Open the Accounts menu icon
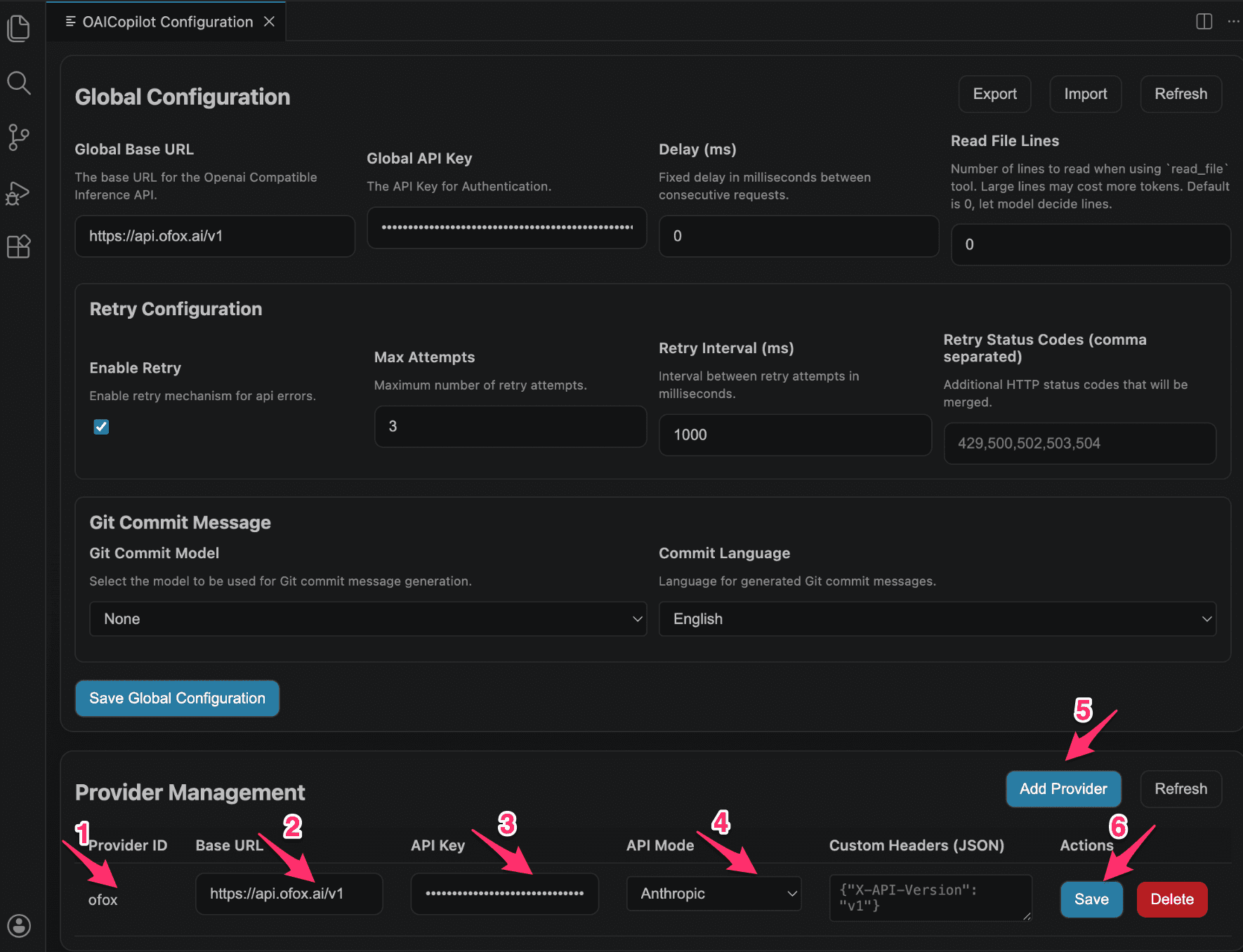The image size is (1243, 952). coord(18,925)
